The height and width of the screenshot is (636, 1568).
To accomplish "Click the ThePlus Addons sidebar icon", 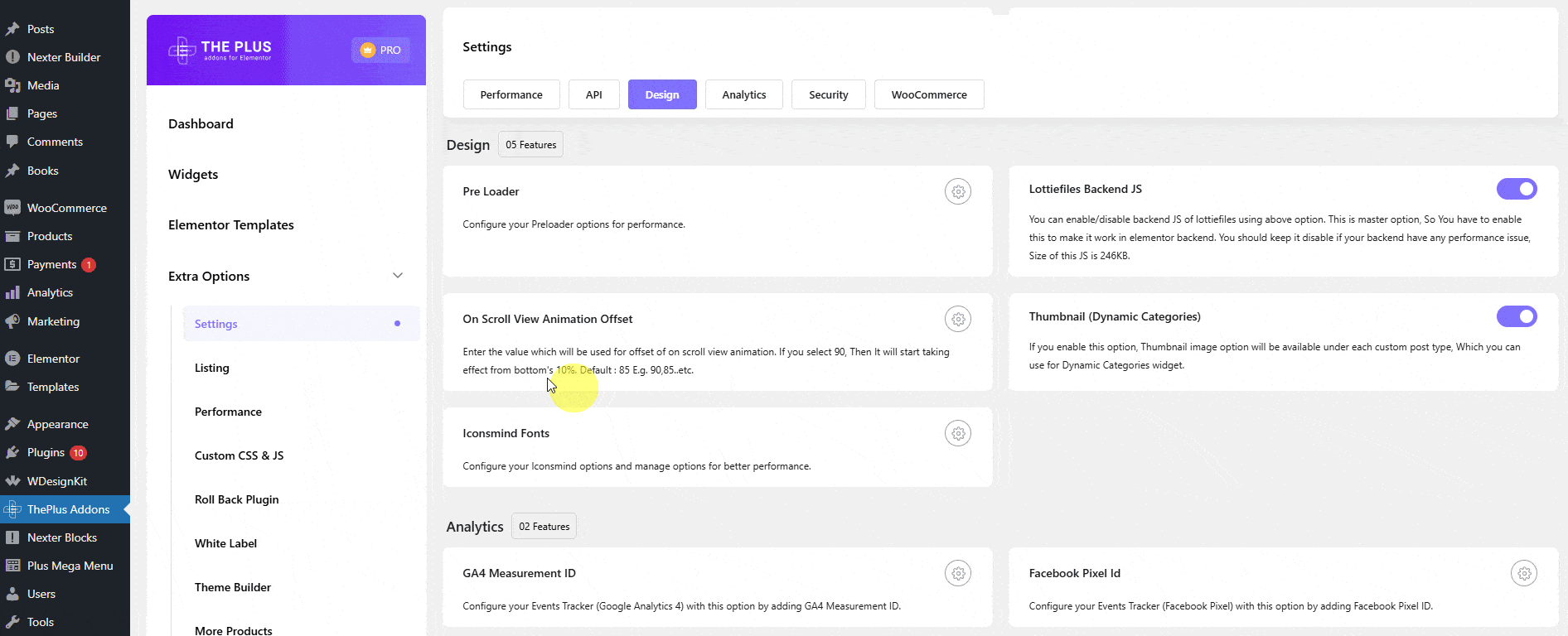I will [12, 509].
